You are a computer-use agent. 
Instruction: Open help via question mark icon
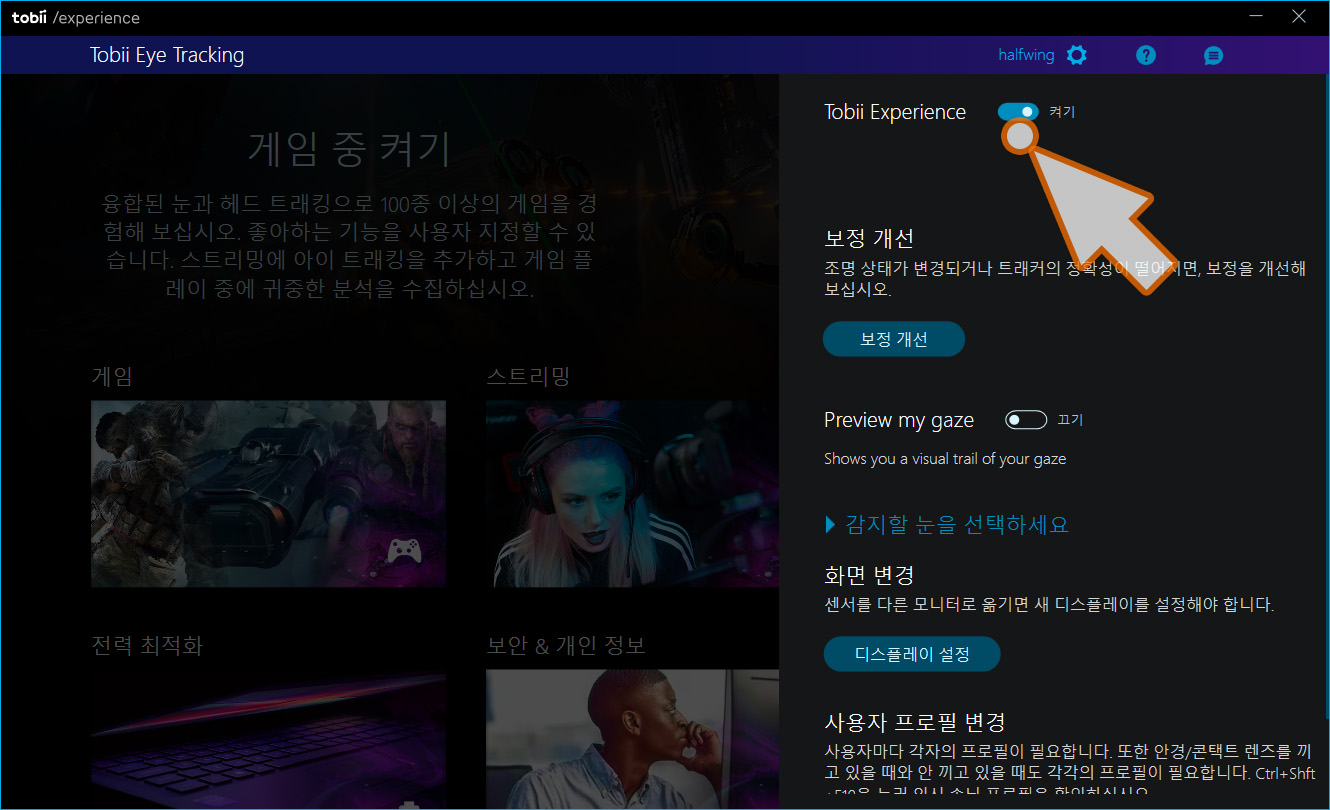click(1146, 55)
